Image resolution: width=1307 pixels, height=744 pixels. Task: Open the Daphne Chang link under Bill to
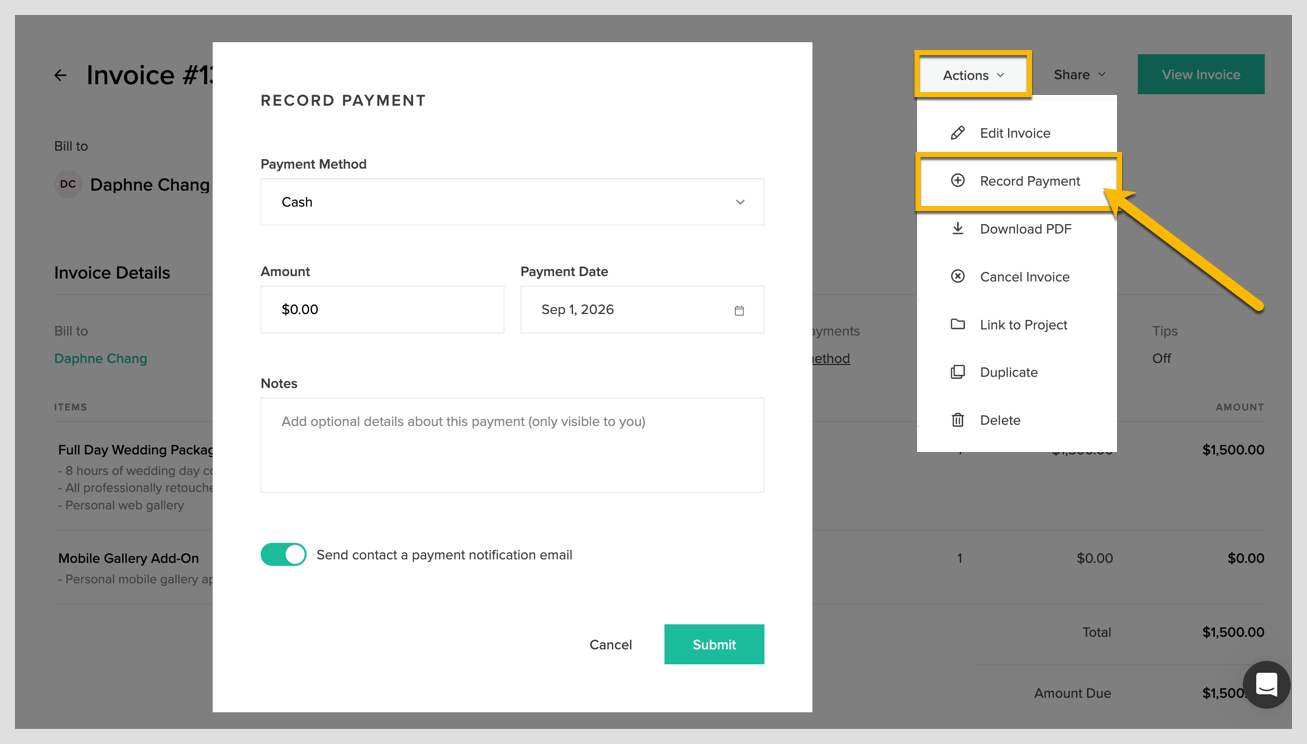coord(100,359)
